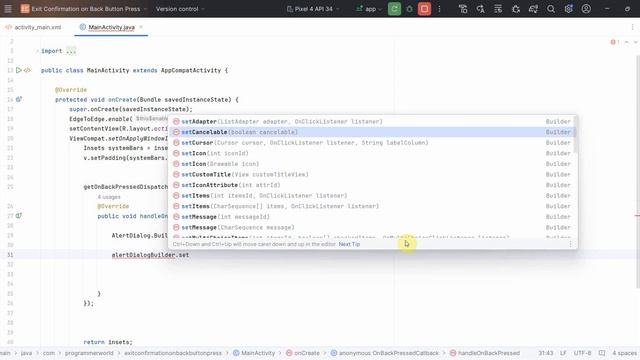Select setMessage(int messageId) completion
640x360 pixels.
click(371, 217)
